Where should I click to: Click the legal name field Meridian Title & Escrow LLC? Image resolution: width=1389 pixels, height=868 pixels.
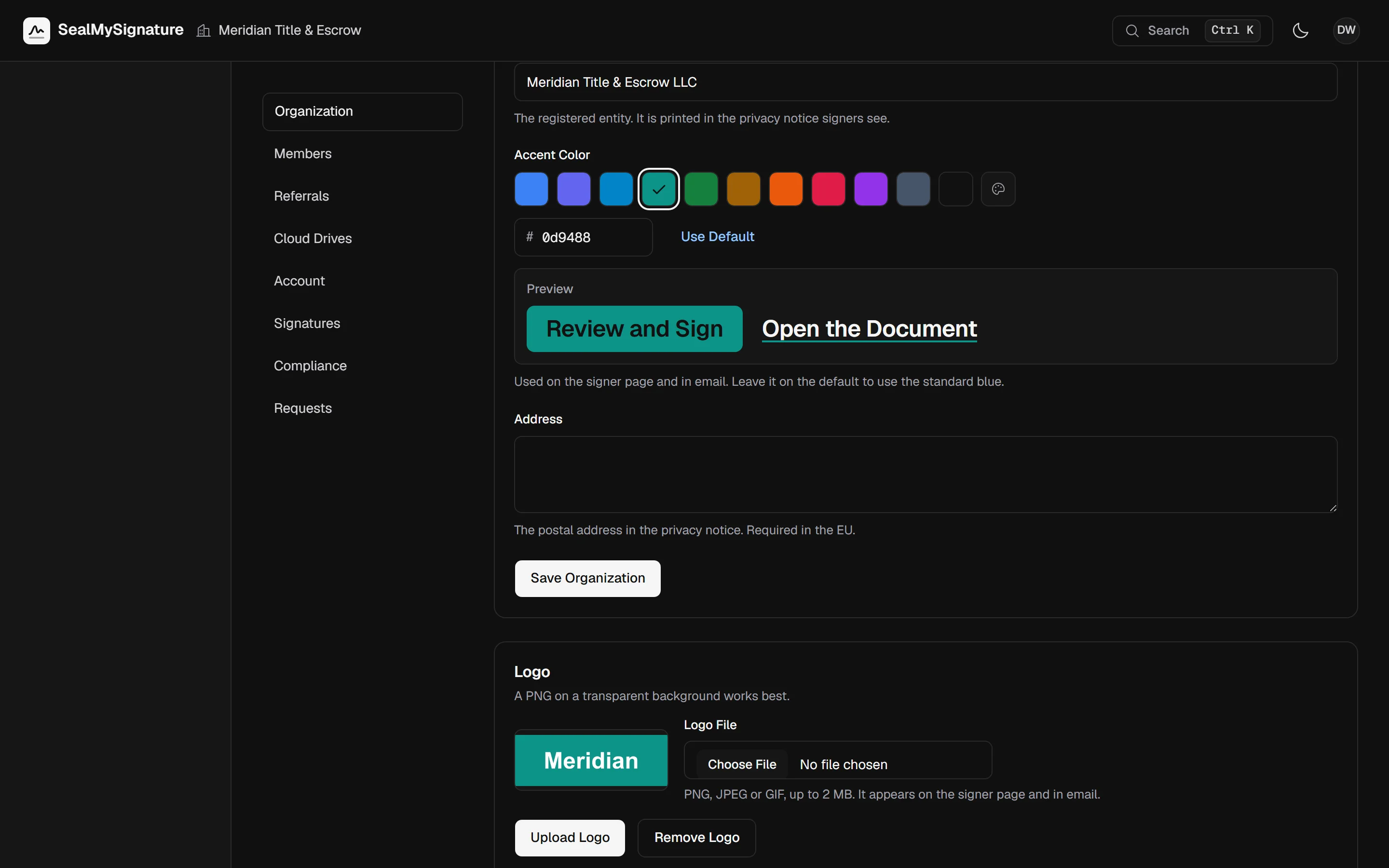tap(926, 82)
